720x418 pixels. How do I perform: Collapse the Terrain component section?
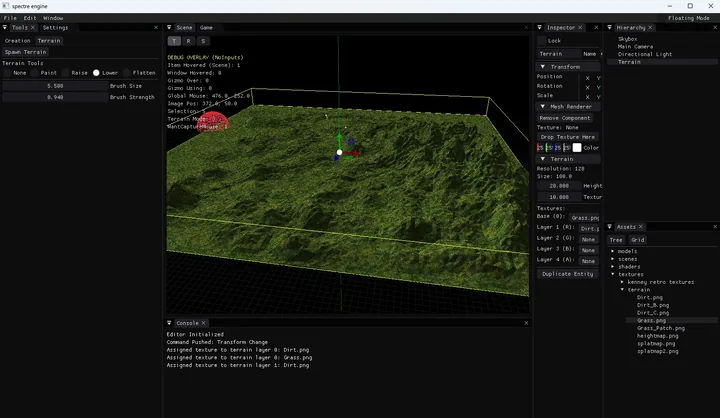(x=543, y=159)
